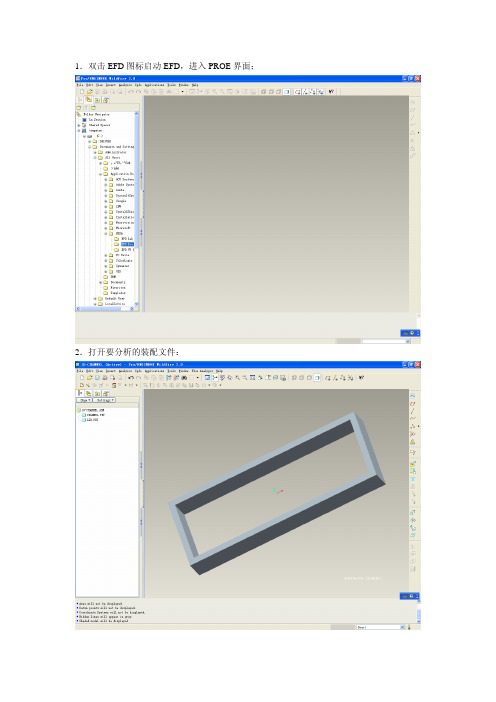Toggle Shading display mode in the assembly window
The width and height of the screenshot is (496, 702).
coord(317,378)
